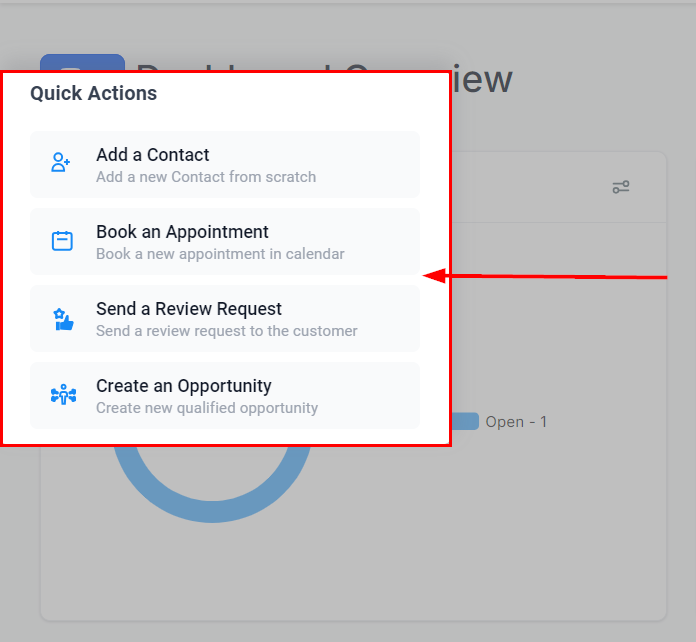Click the Dashboard Overview page title
Image resolution: width=696 pixels, height=642 pixels.
coord(482,79)
